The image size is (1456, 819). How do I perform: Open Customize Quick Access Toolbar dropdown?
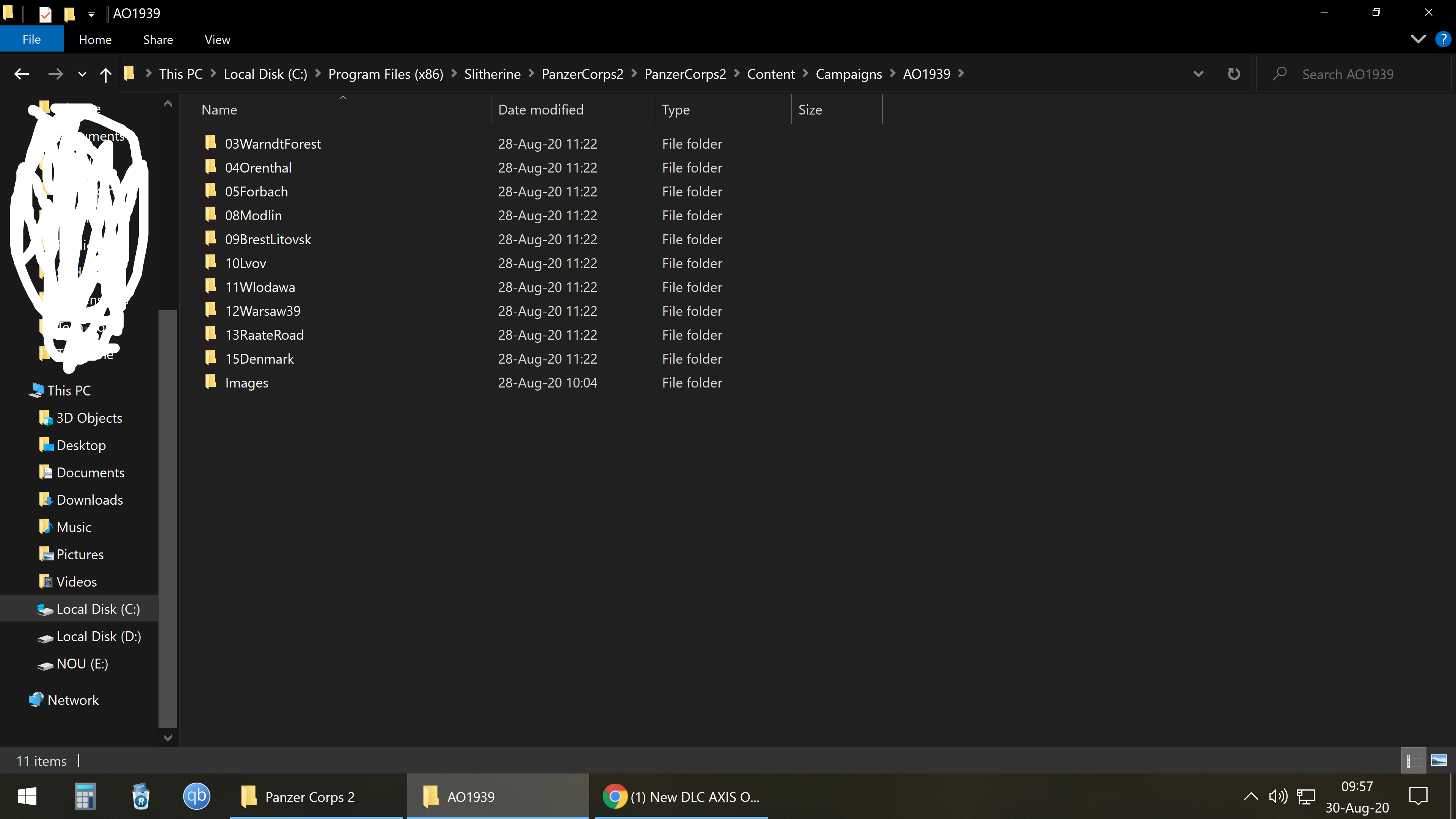click(91, 14)
